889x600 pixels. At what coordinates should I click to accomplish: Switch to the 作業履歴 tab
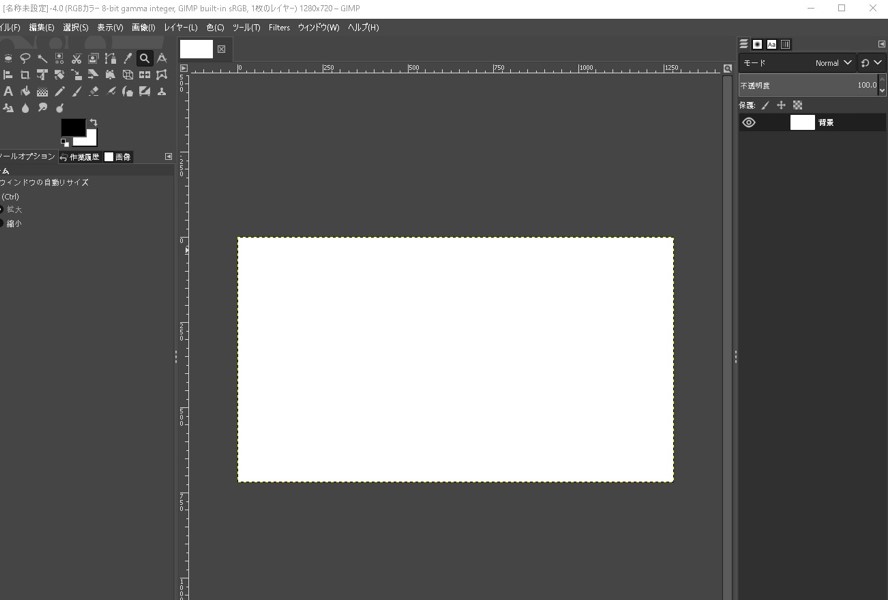point(79,157)
